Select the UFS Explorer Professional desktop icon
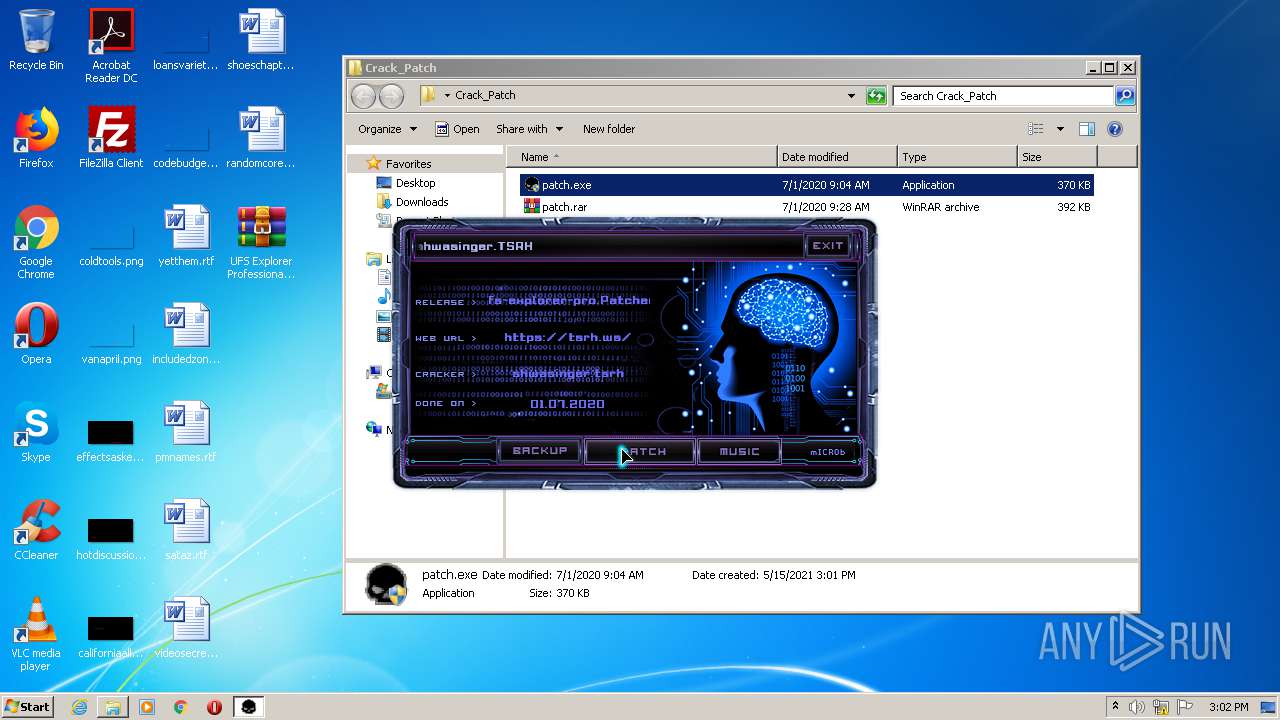Screen dimensions: 1280x720 pyautogui.click(x=261, y=243)
